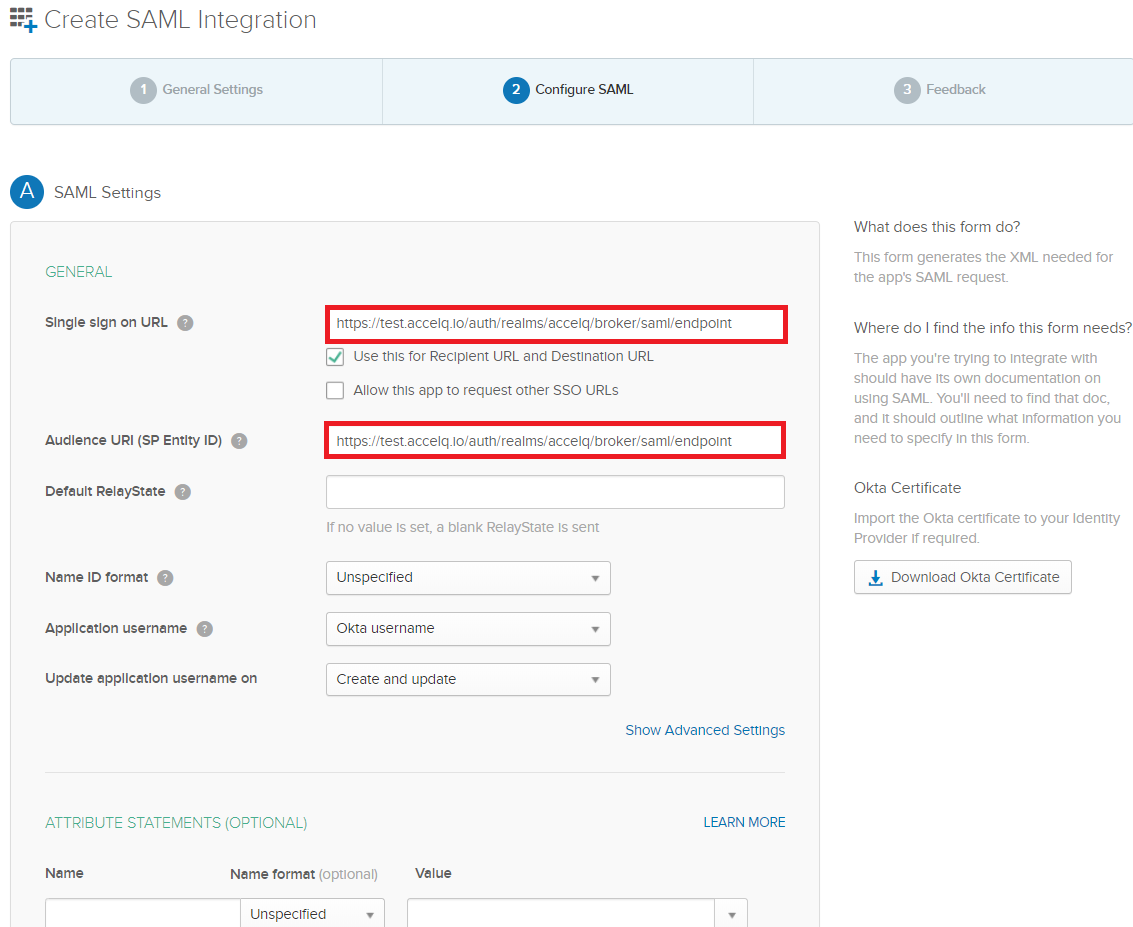Click the GENERAL section heading

79,272
